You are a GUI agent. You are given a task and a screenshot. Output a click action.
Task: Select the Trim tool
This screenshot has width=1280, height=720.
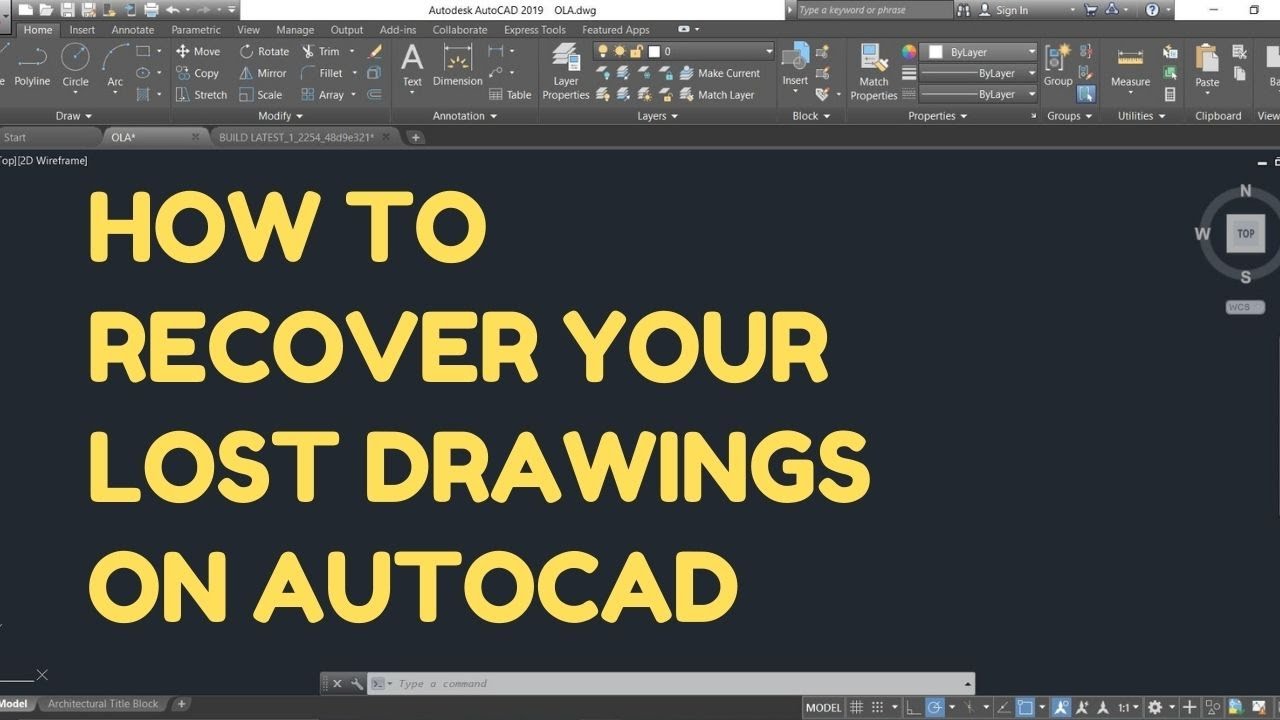coord(320,51)
